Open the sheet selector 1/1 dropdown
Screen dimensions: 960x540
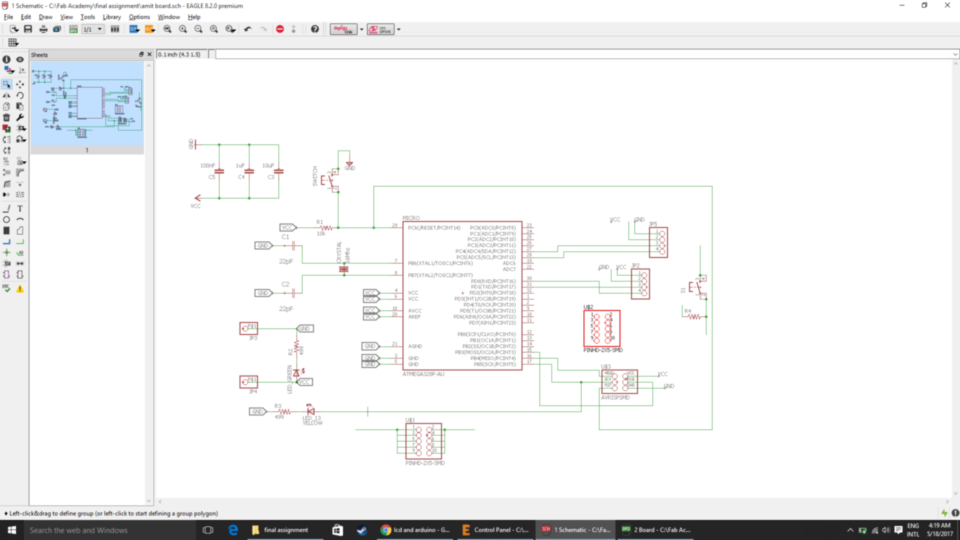pyautogui.click(x=92, y=29)
